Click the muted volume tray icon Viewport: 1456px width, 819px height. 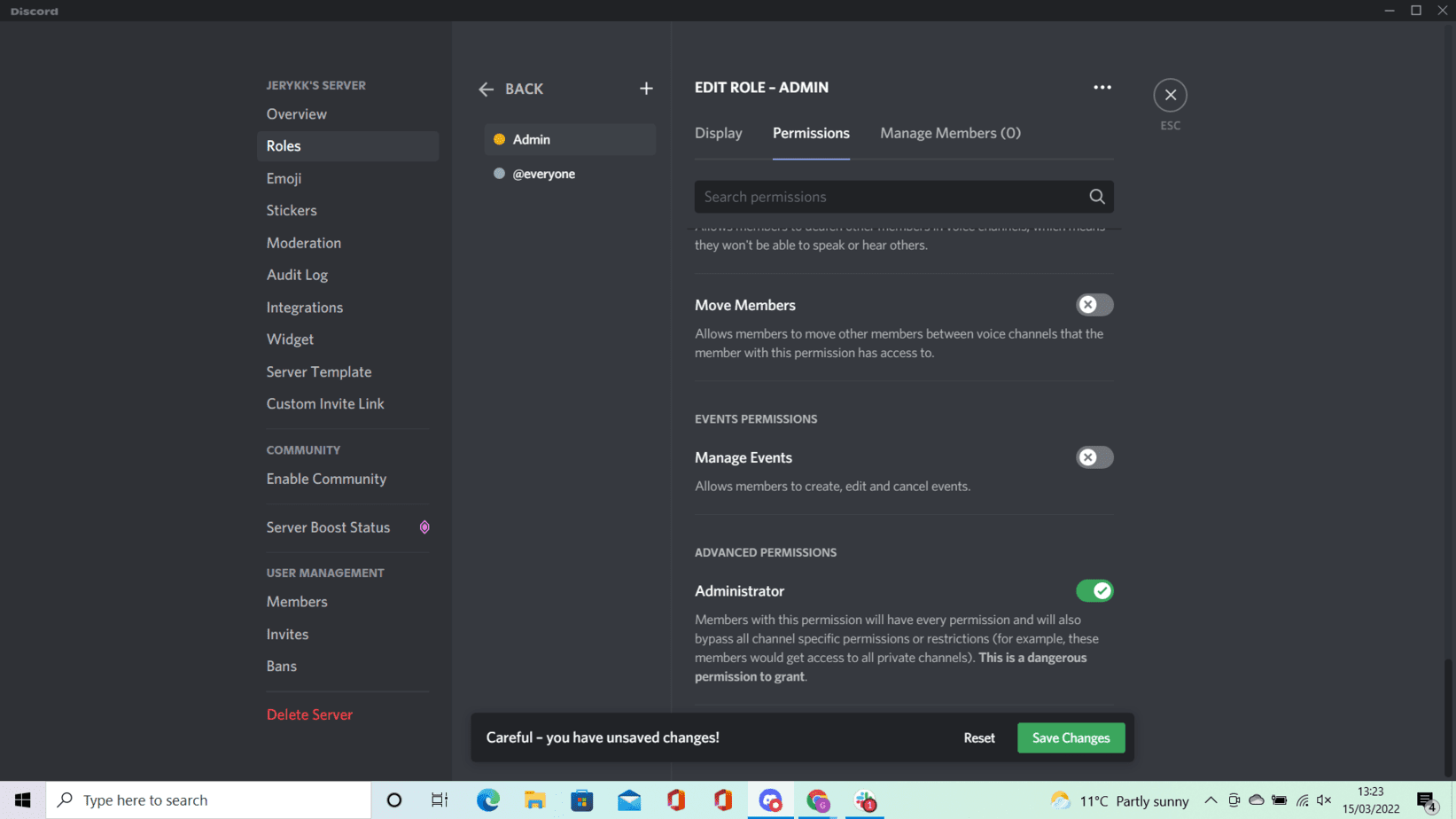tap(1324, 800)
